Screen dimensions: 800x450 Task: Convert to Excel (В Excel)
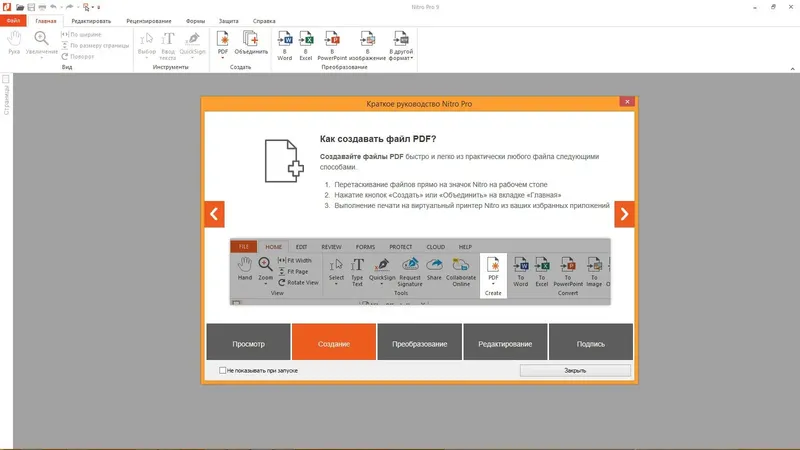(306, 45)
